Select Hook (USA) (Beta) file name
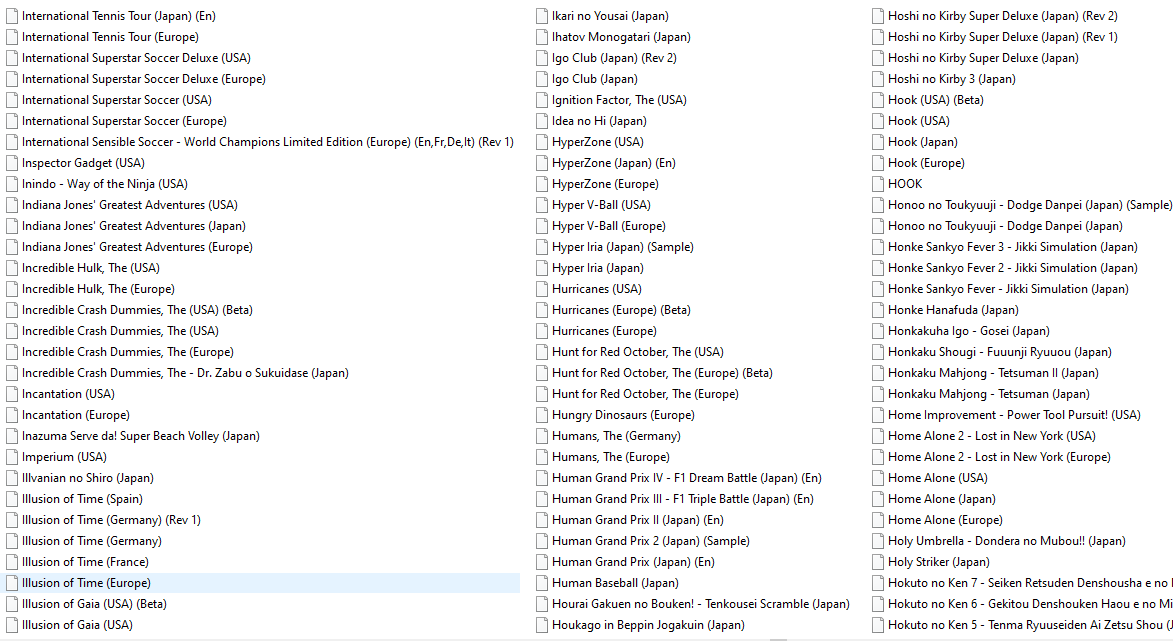This screenshot has height=641, width=1173. tap(936, 99)
